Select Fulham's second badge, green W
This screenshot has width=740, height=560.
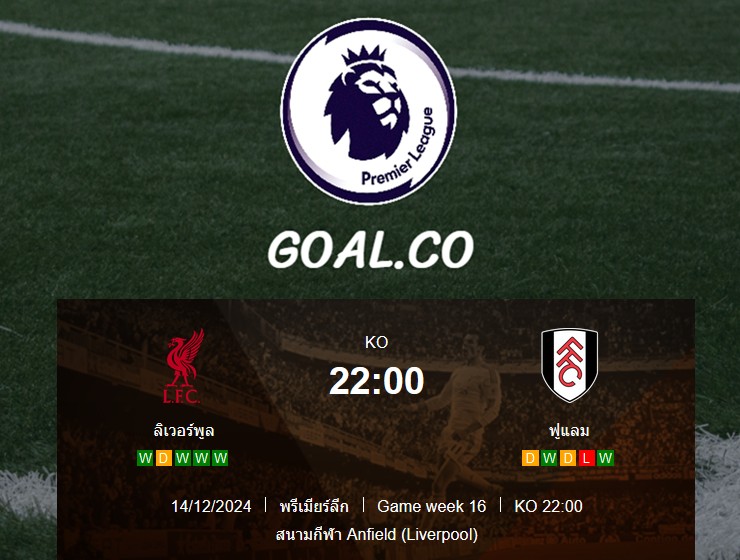(x=549, y=458)
